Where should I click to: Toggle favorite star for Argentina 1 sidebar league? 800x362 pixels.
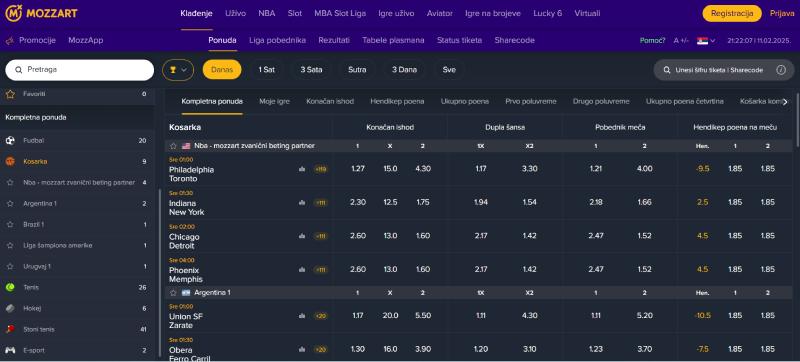pyautogui.click(x=10, y=203)
